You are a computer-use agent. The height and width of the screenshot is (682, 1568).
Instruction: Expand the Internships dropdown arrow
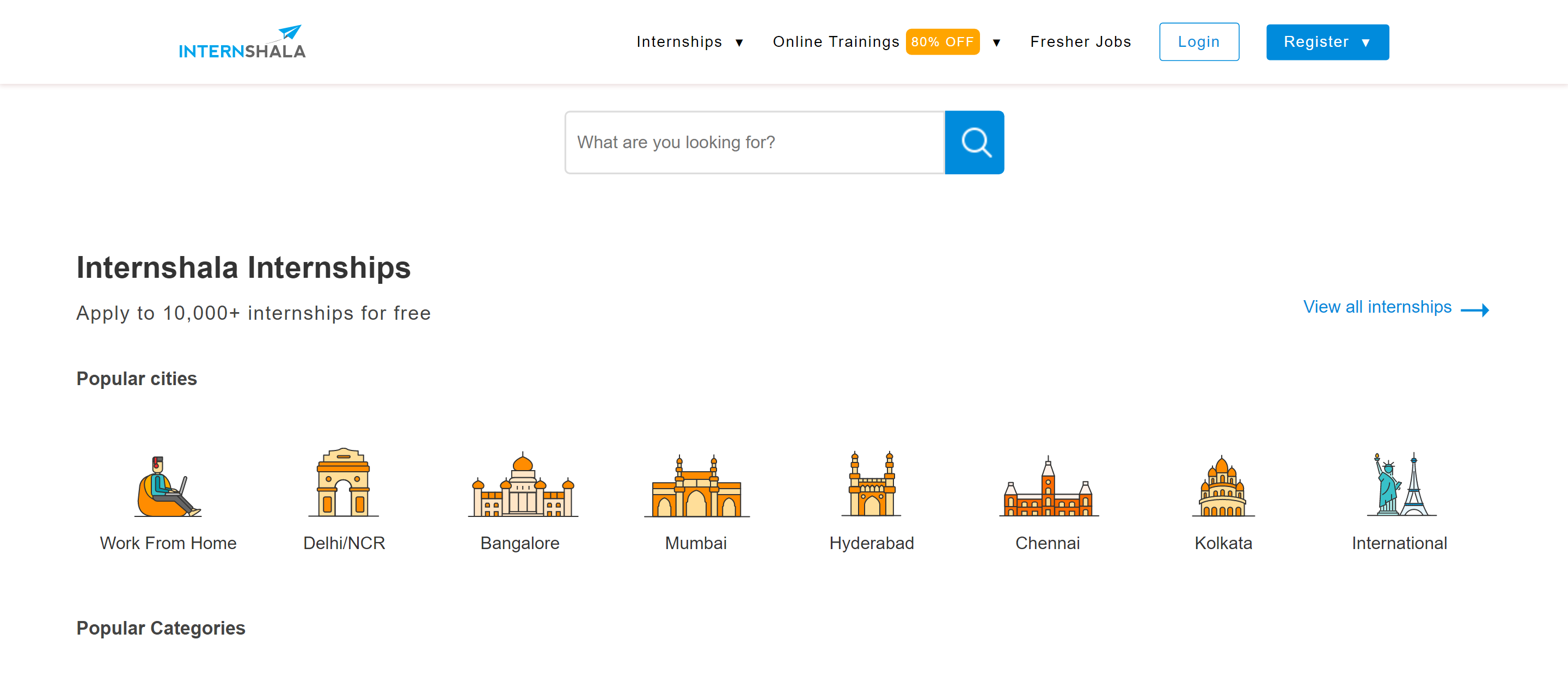point(739,42)
